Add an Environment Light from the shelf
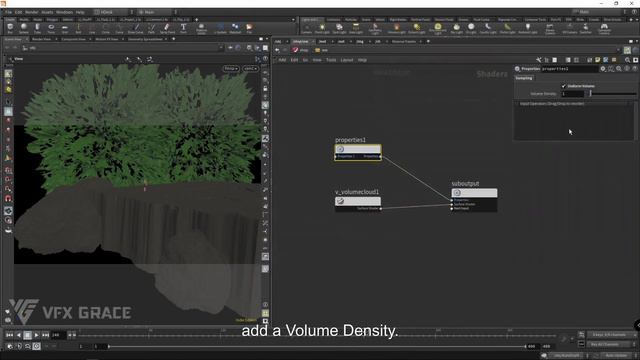Screen dimensions: 640x360 click(x=438, y=29)
